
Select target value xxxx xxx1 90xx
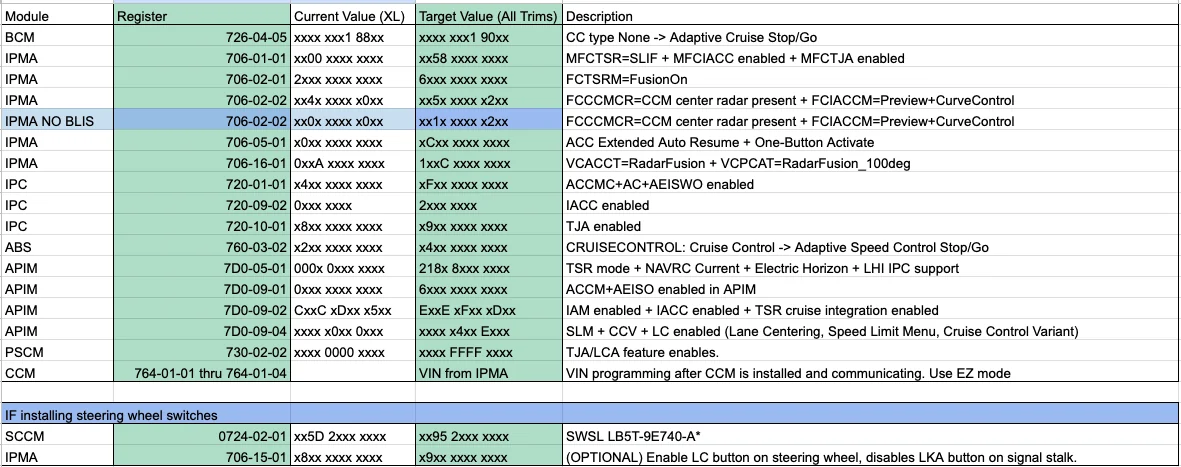(x=489, y=37)
